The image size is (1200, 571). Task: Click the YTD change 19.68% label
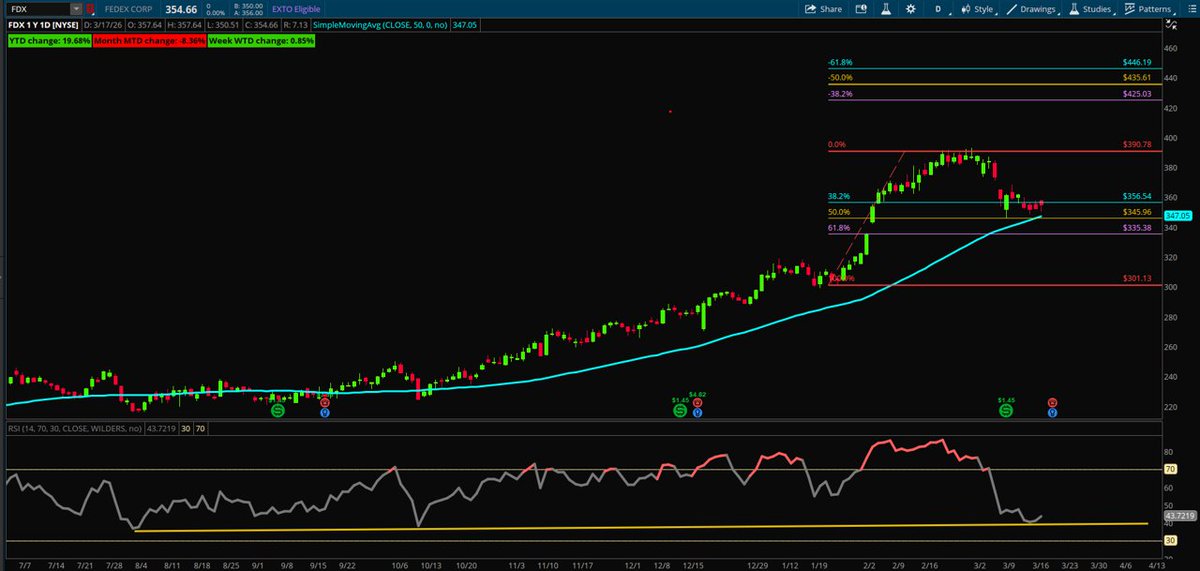50,41
